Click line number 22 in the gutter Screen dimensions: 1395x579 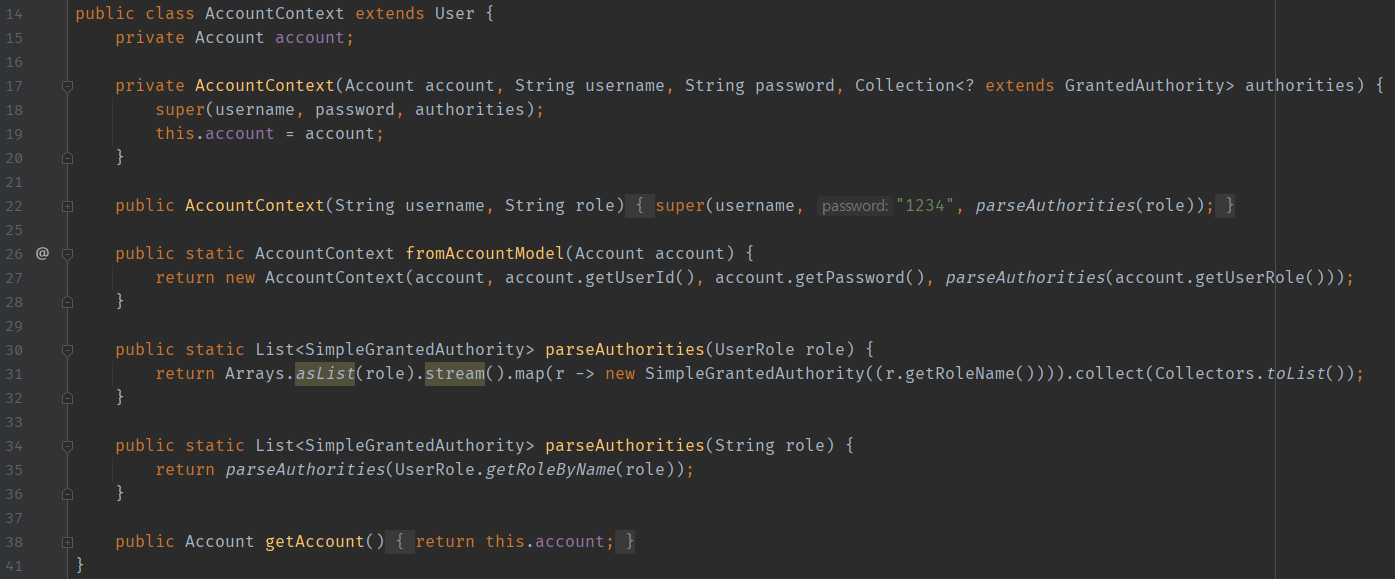(13, 206)
